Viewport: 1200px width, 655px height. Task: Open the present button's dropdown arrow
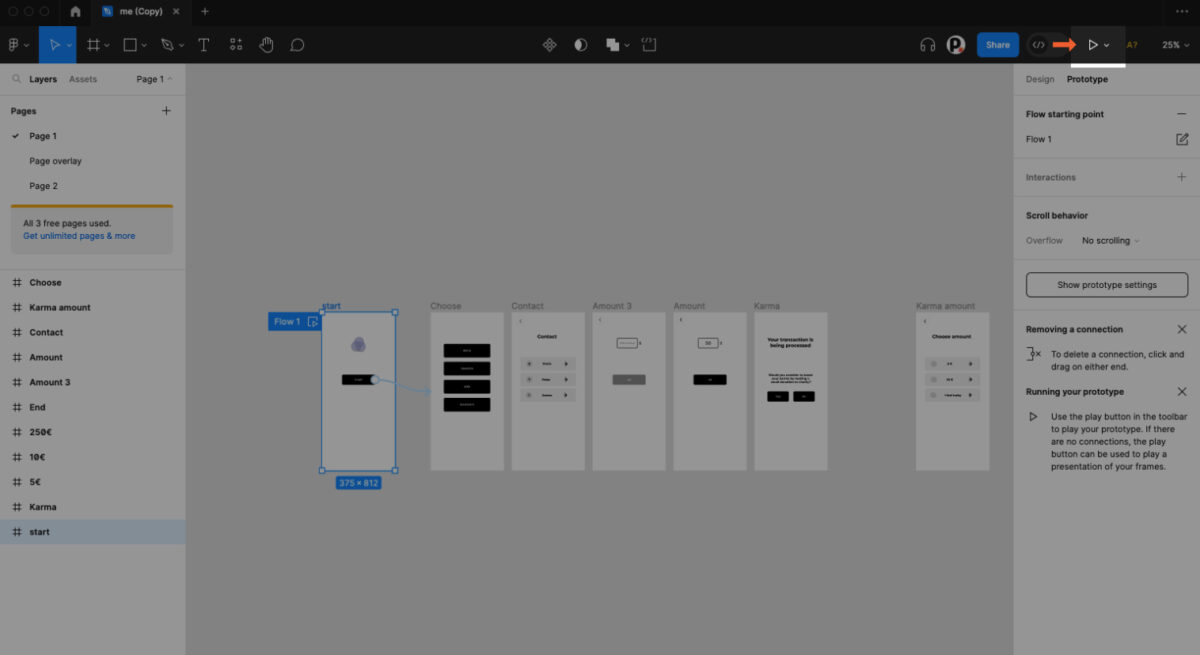point(1106,44)
